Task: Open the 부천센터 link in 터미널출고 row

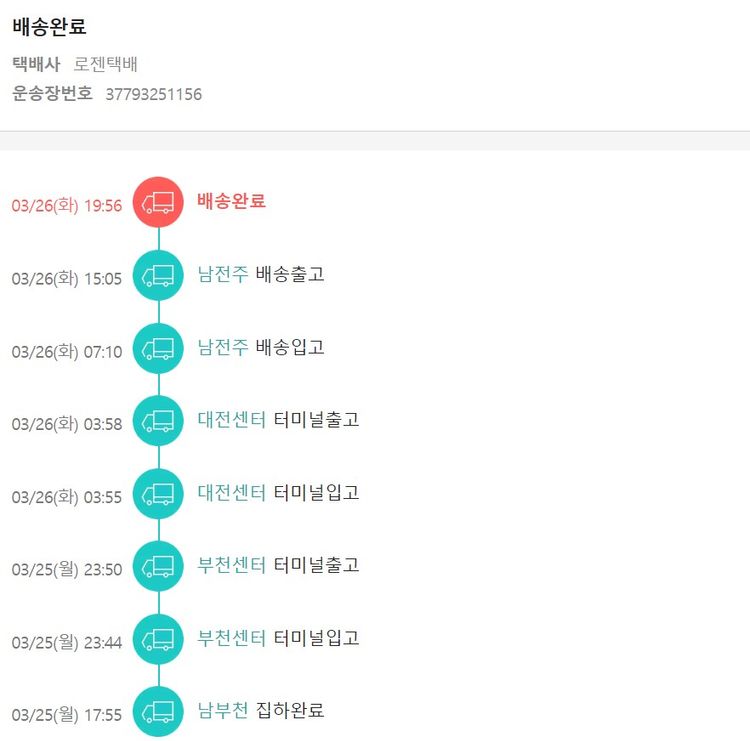Action: point(232,565)
